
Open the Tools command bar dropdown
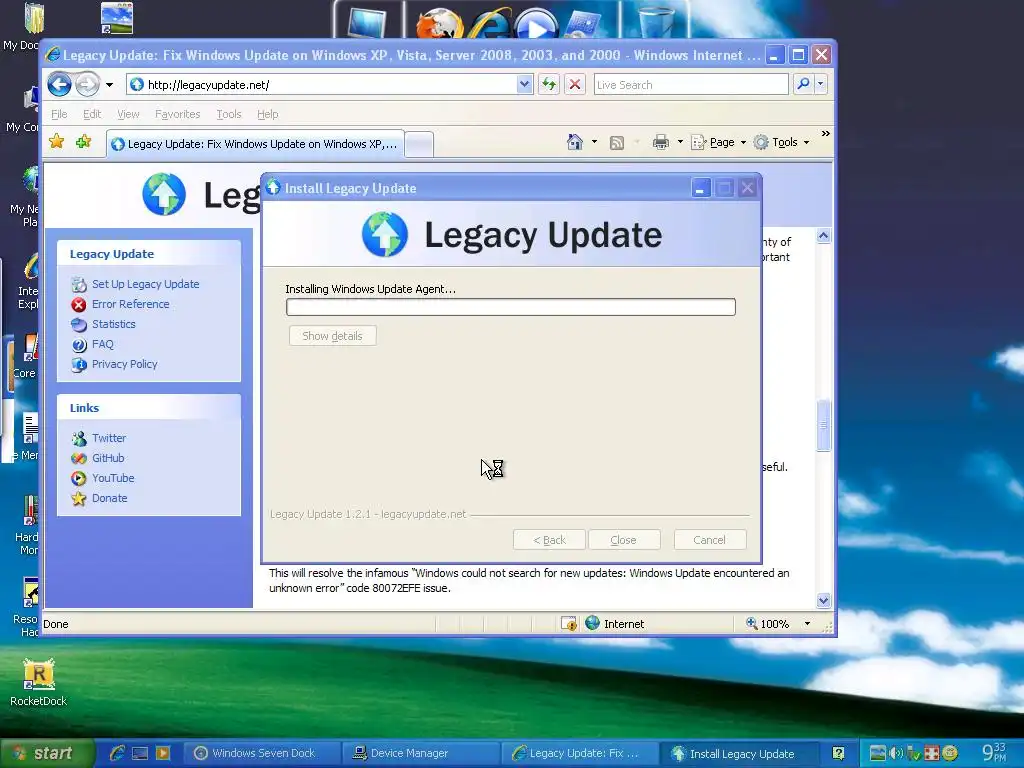(x=782, y=142)
